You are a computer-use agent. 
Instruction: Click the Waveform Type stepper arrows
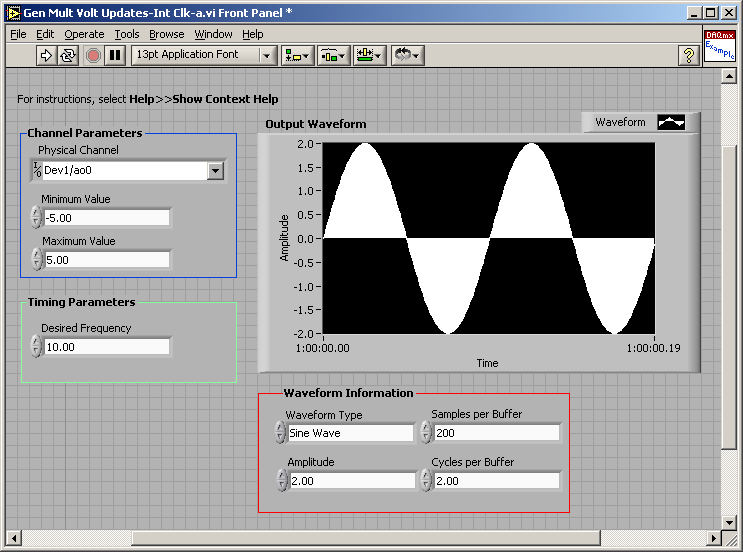pos(281,433)
